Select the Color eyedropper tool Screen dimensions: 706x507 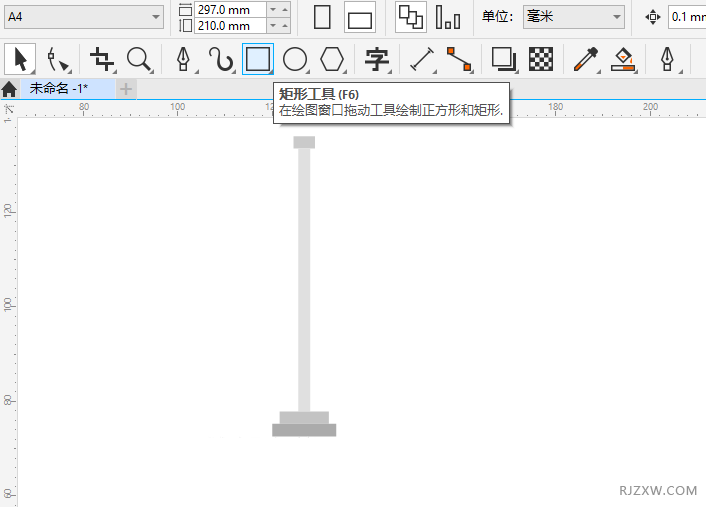(585, 59)
